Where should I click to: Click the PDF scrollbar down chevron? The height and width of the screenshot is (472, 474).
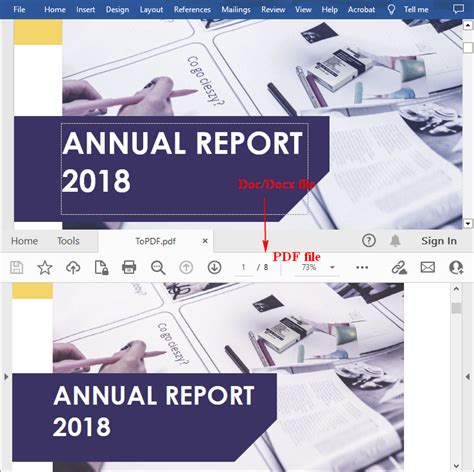456,466
